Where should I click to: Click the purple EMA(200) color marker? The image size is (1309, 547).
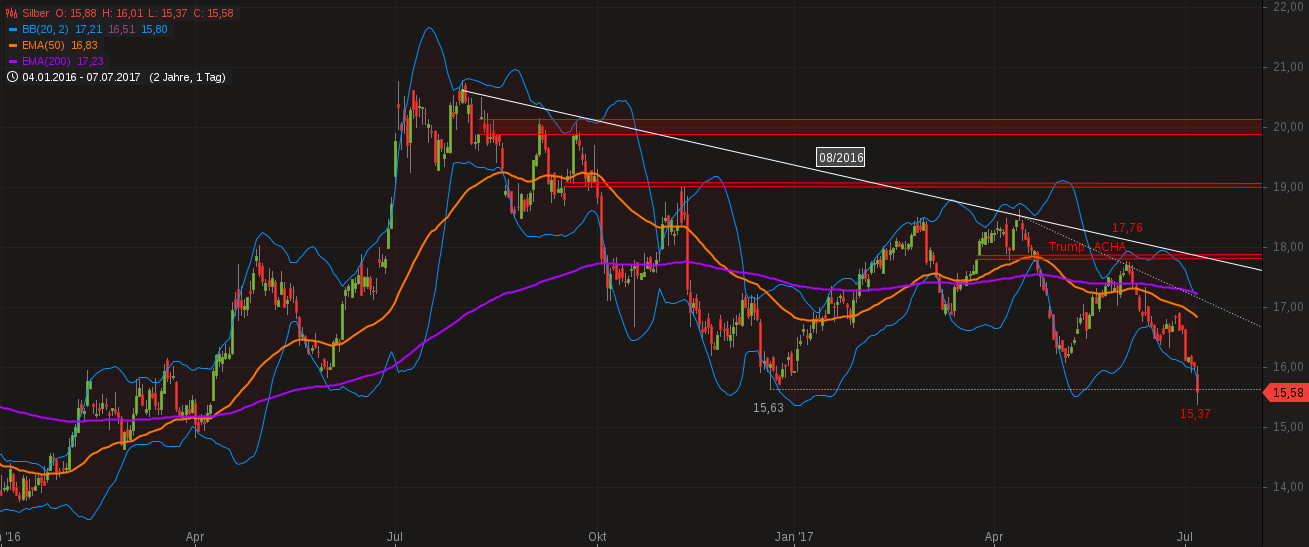pyautogui.click(x=12, y=61)
